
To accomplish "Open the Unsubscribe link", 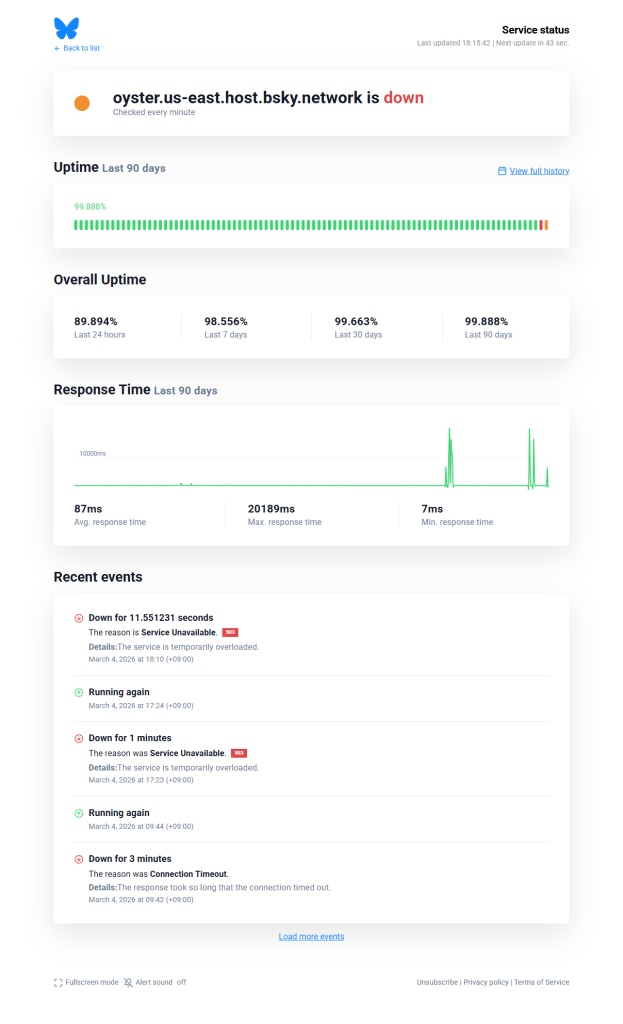I will (x=438, y=982).
